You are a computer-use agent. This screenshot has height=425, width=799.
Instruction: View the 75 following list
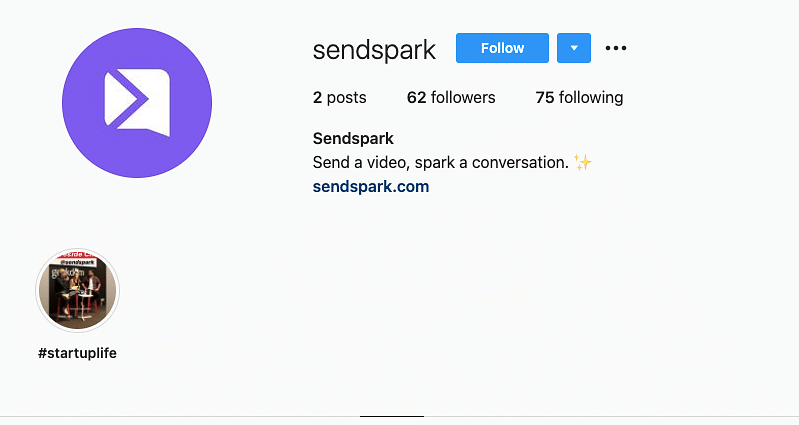point(579,97)
